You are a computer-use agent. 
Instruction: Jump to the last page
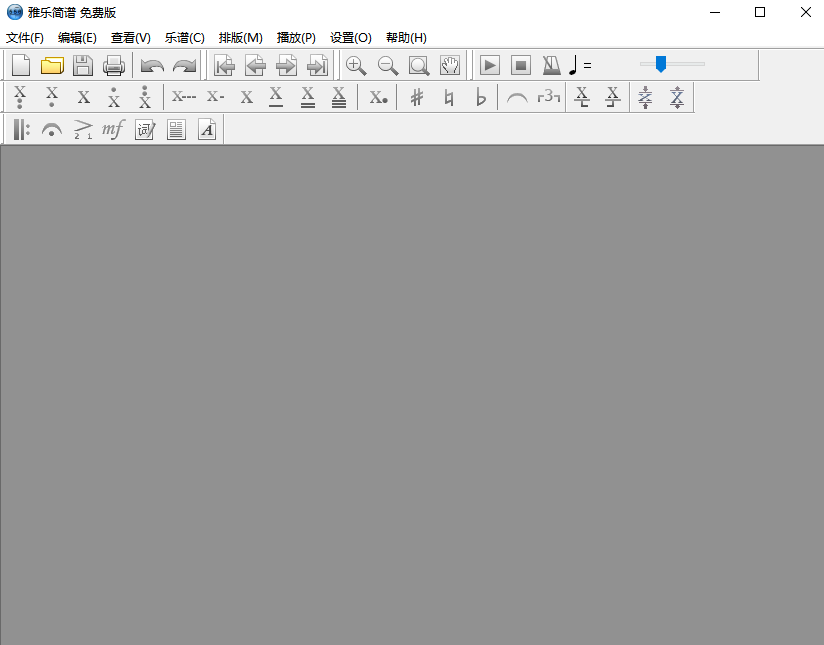tap(317, 66)
